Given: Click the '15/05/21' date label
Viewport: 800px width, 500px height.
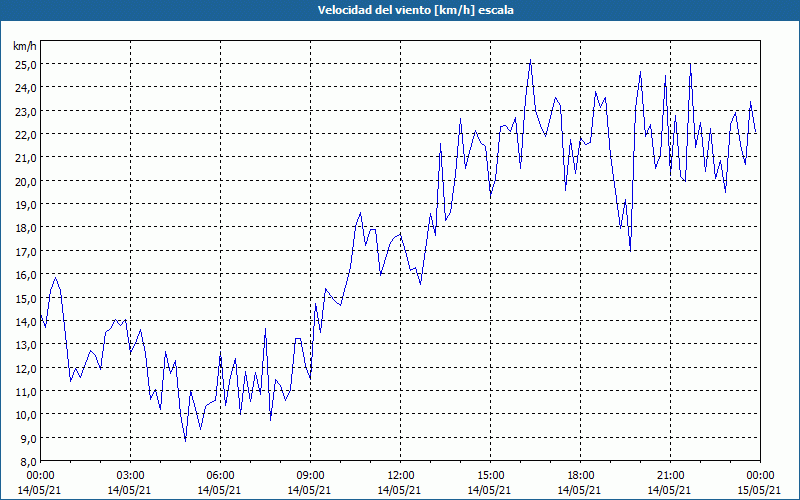Looking at the screenshot, I should pos(759,490).
